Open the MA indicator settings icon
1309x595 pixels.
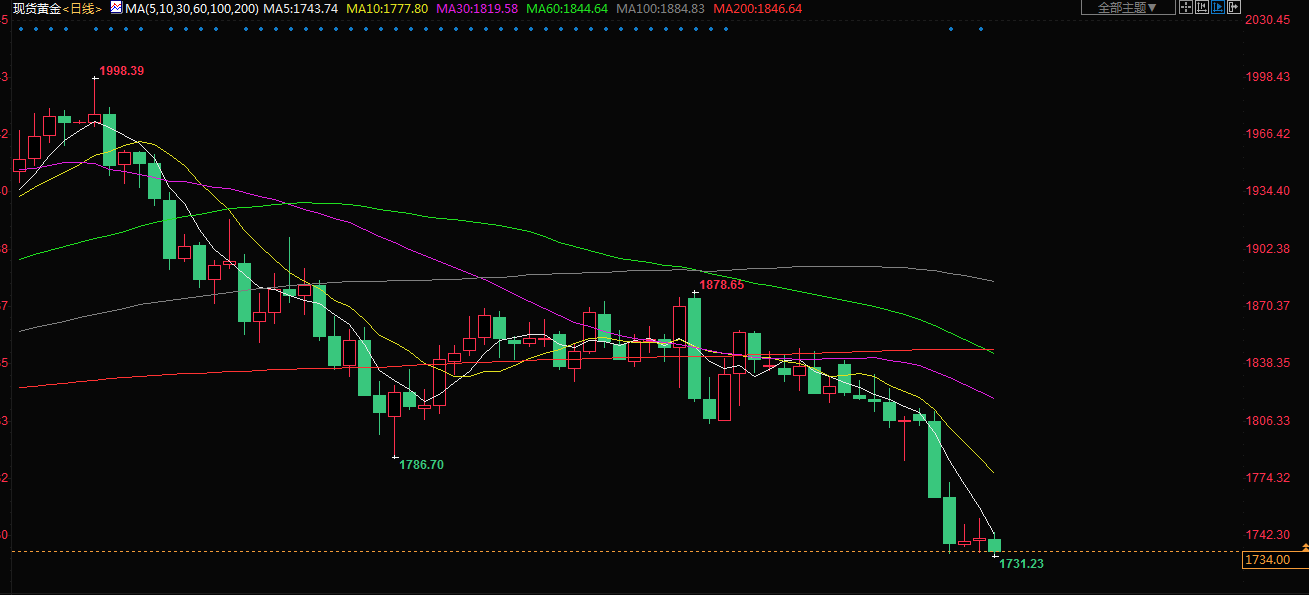click(x=116, y=8)
